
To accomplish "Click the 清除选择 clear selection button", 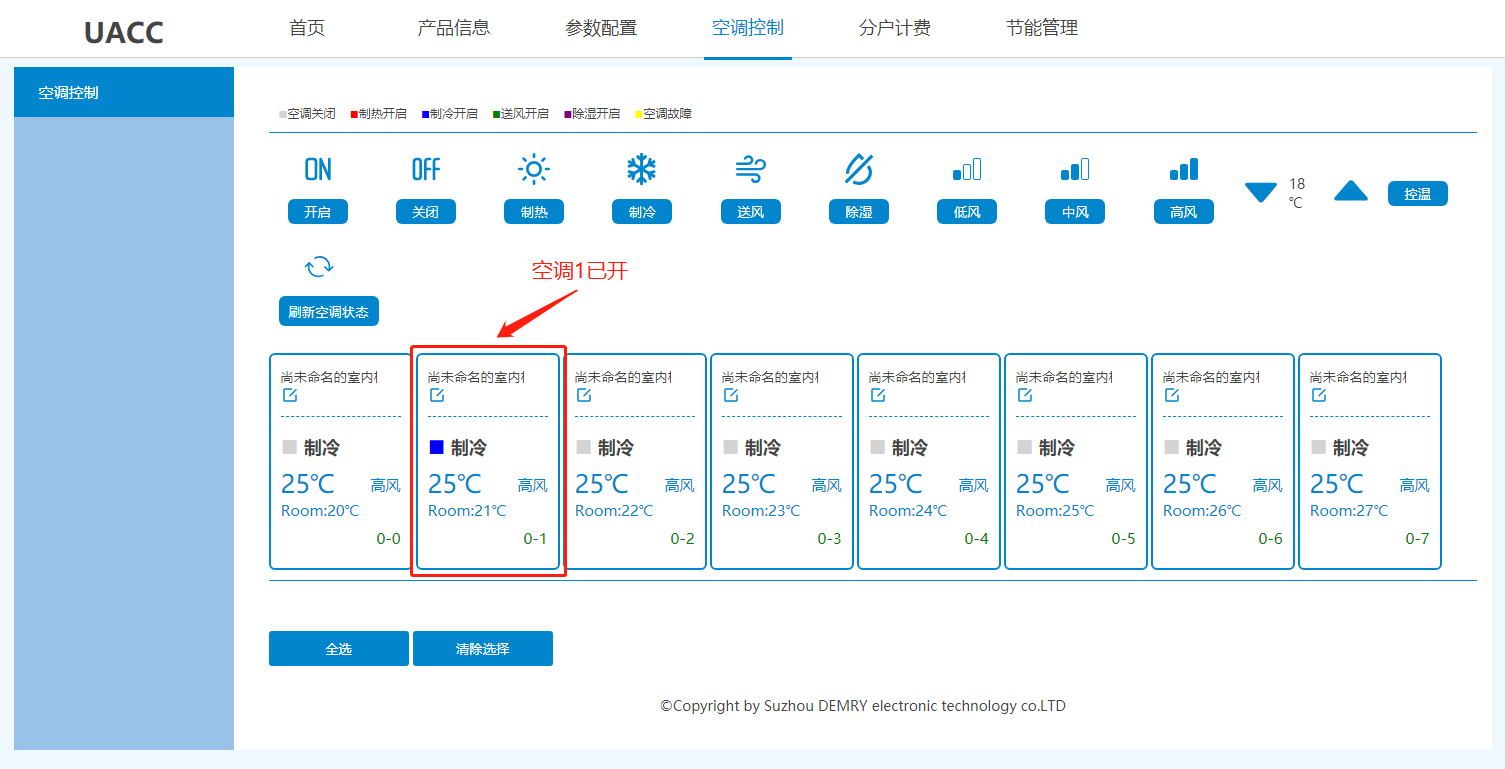I will click(483, 648).
